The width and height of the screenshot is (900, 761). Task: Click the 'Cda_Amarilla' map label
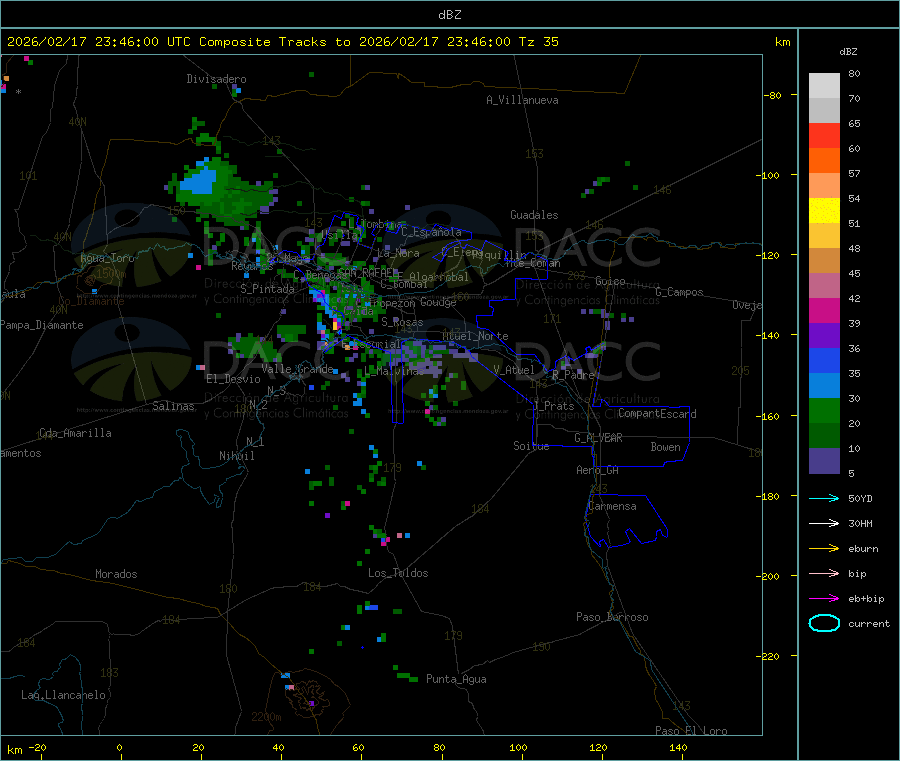75,433
